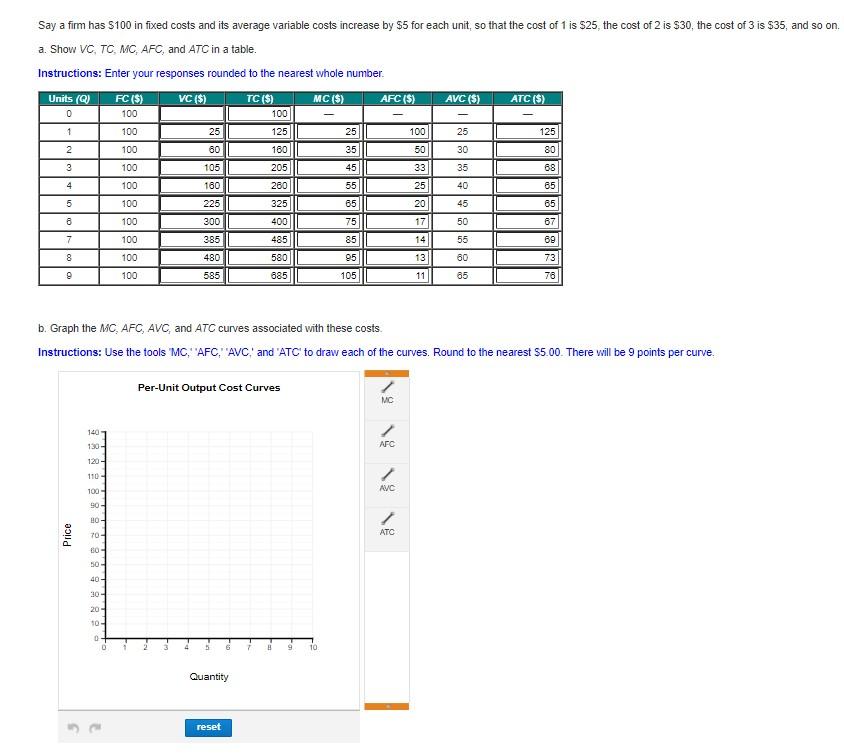Viewport: 844px width, 755px height.
Task: Select the MC drawing tool
Action: click(387, 392)
